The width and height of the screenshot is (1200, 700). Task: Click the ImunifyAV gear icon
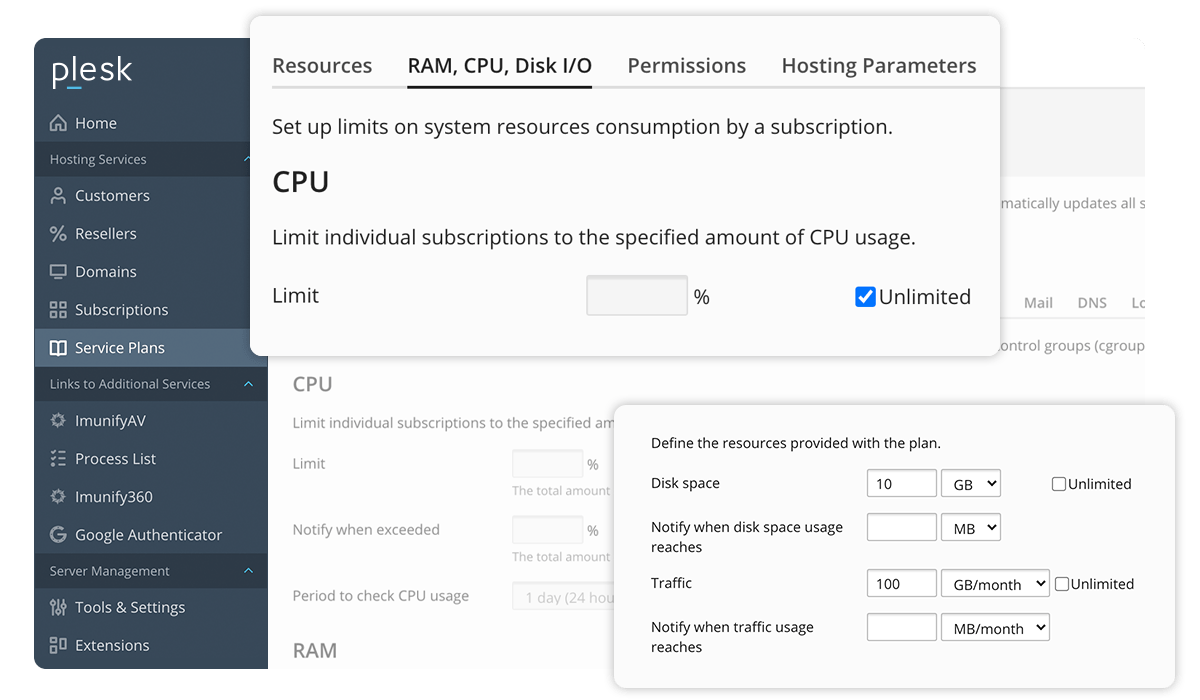point(58,421)
